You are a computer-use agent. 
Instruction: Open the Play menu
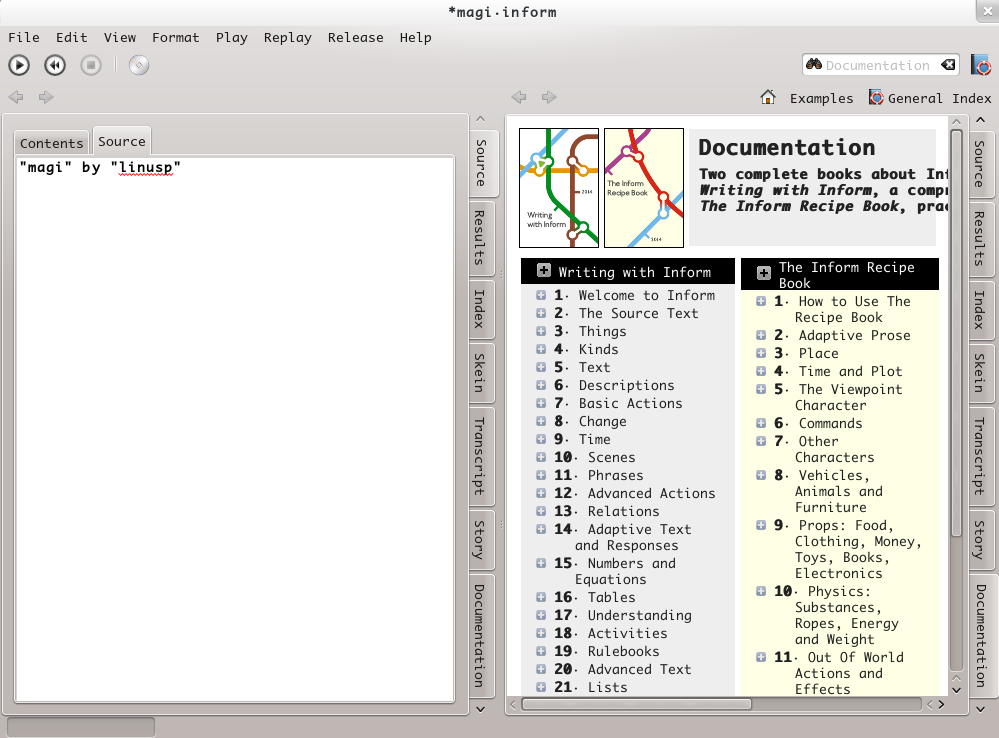(x=231, y=38)
